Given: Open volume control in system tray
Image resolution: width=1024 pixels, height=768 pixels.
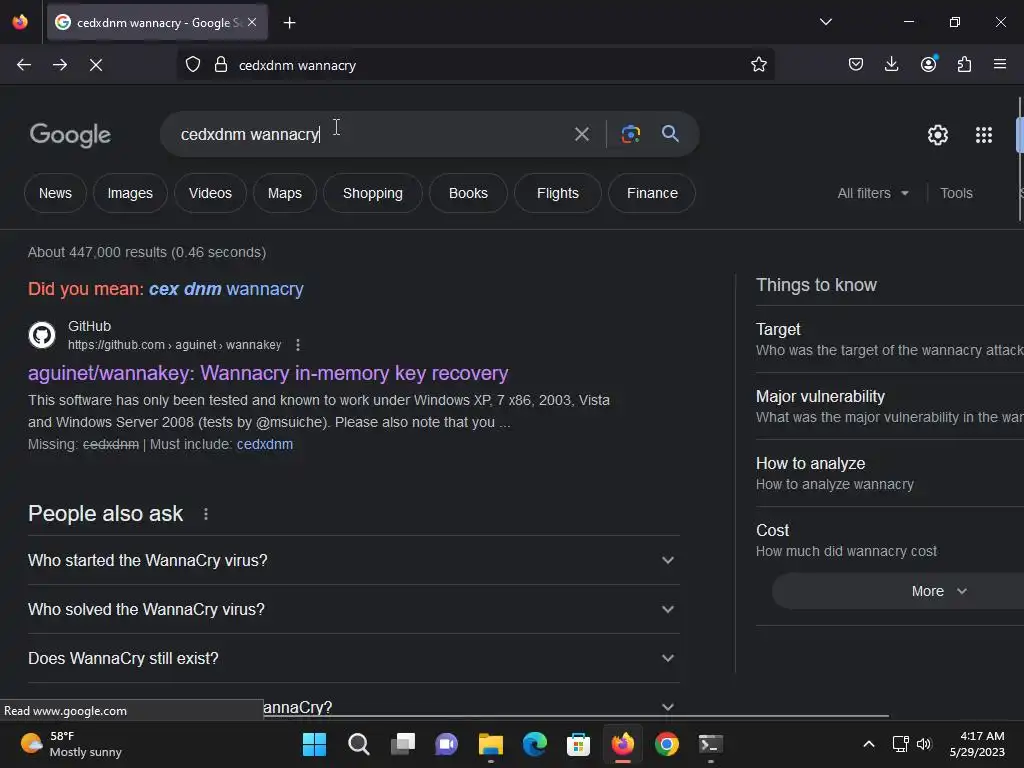Looking at the screenshot, I should 924,744.
